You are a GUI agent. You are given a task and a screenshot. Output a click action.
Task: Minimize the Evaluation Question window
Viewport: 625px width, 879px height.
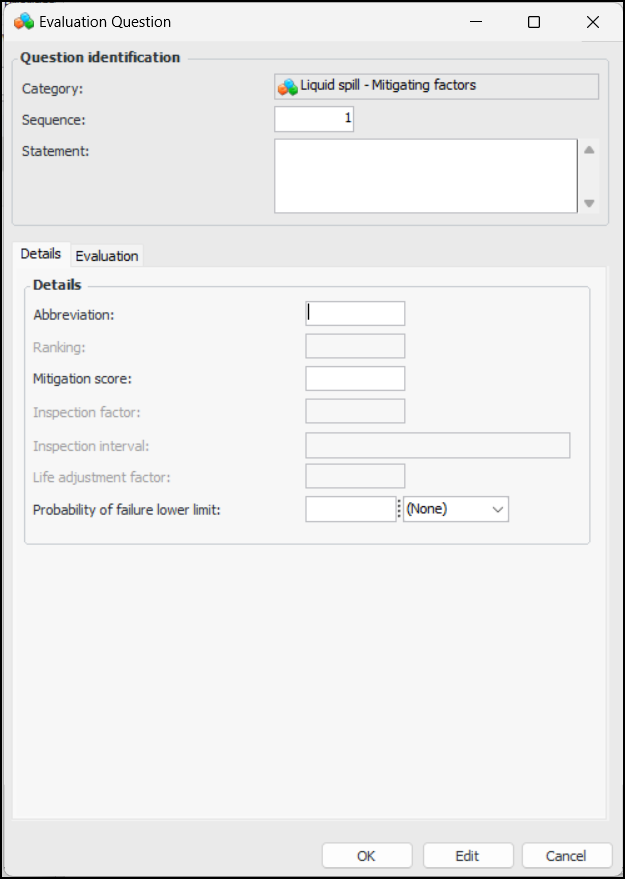[x=475, y=22]
